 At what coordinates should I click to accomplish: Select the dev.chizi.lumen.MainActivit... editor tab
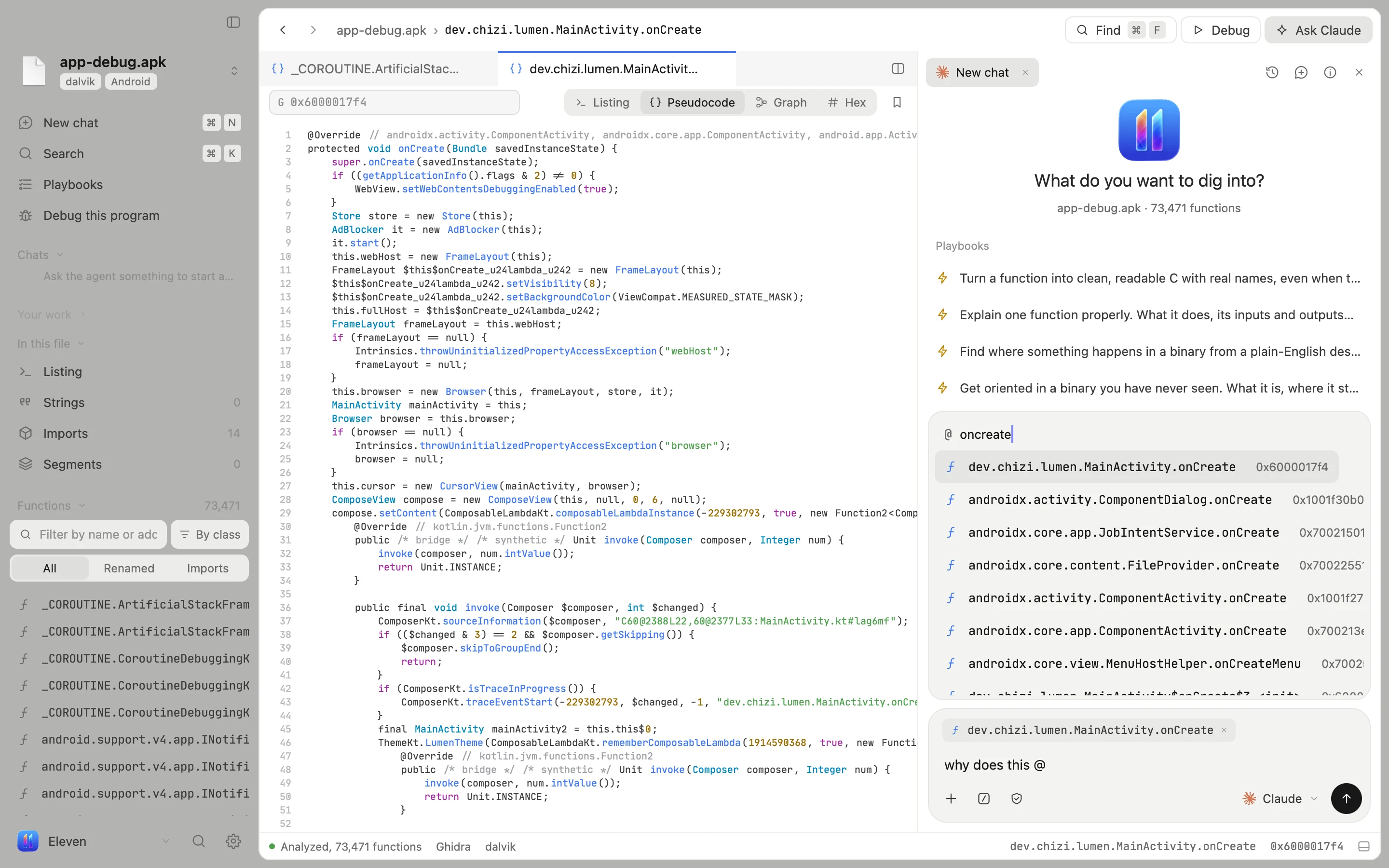tap(617, 69)
